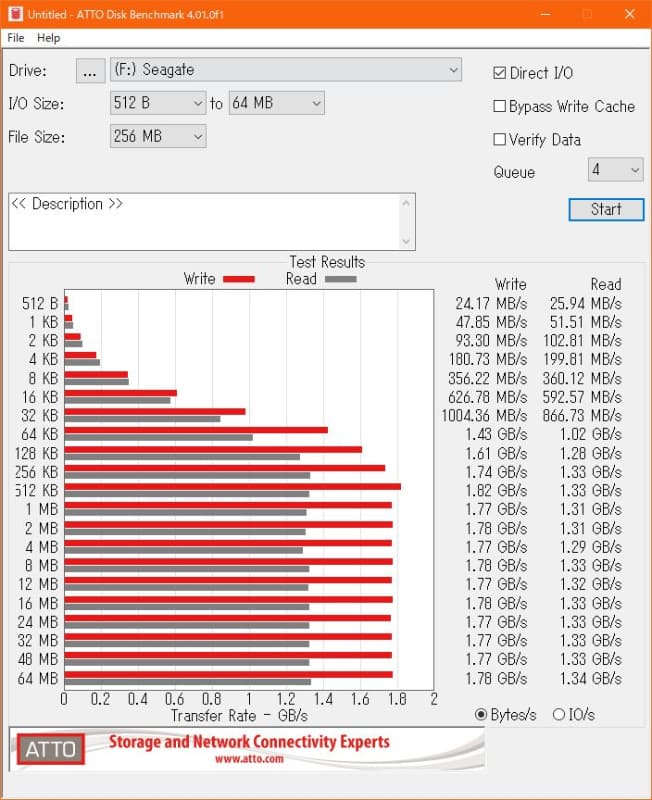Click the 866.73 MB/s read value
Image resolution: width=652 pixels, height=800 pixels.
tap(582, 415)
